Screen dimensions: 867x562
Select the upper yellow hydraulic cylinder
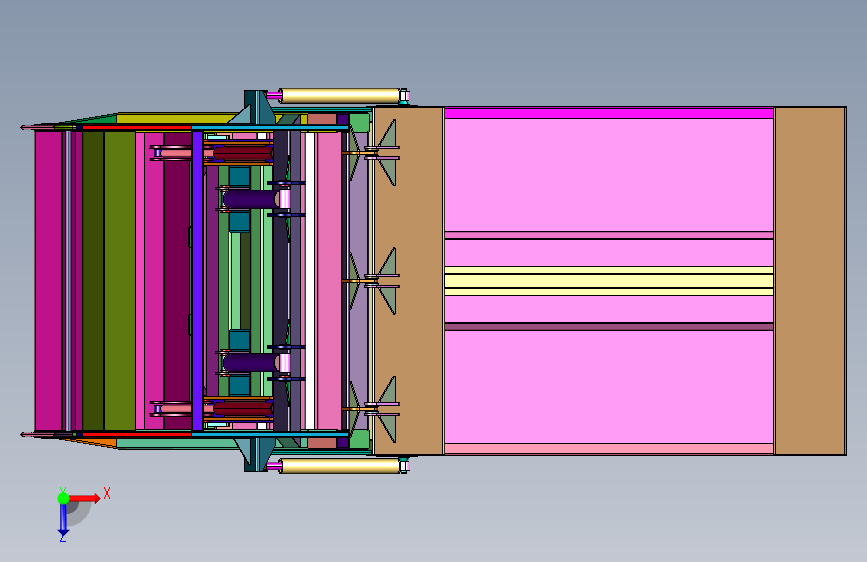[x=340, y=96]
